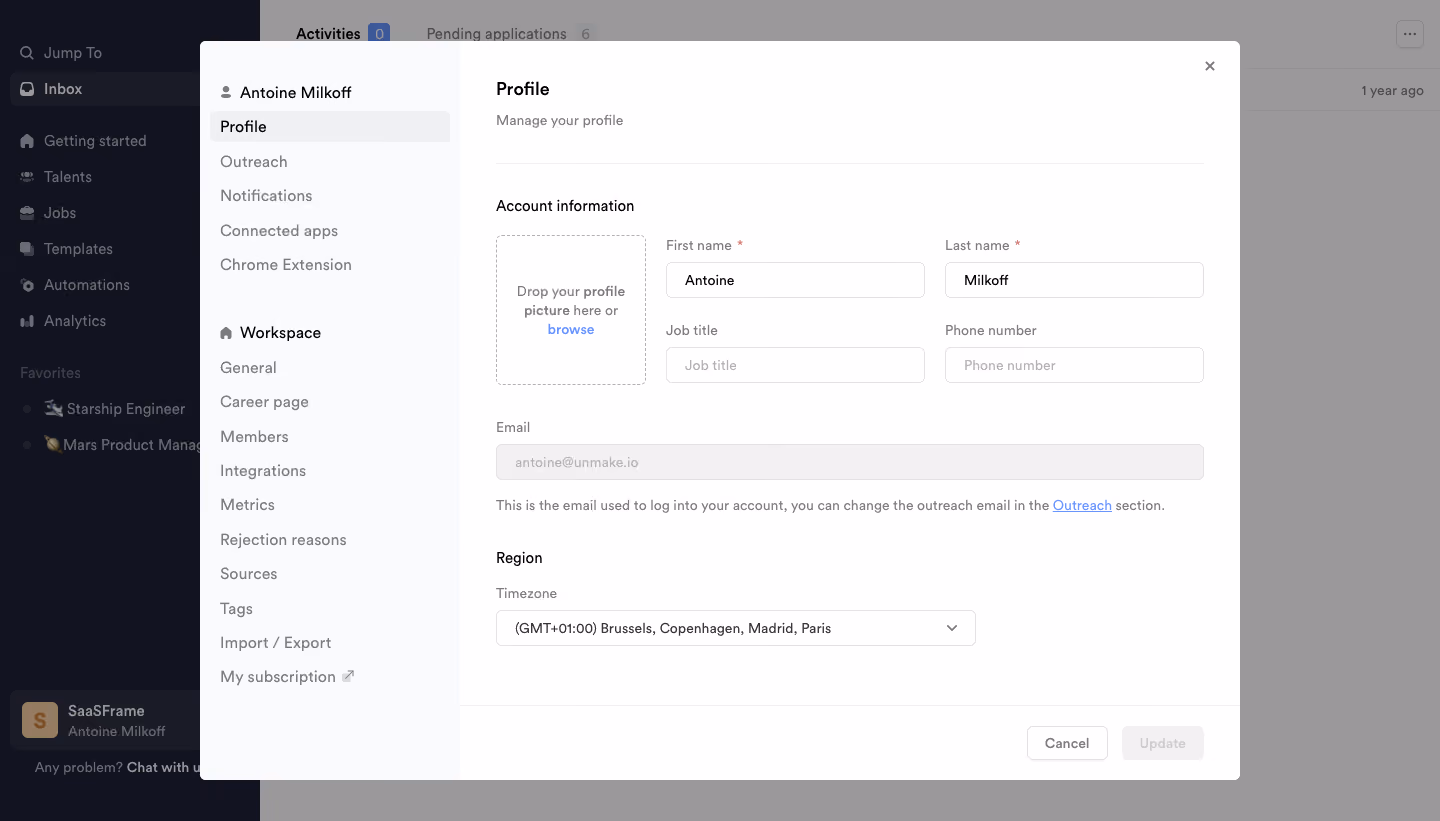Switch to the Activities tab
Screen dimensions: 1440x821
[x=343, y=34]
